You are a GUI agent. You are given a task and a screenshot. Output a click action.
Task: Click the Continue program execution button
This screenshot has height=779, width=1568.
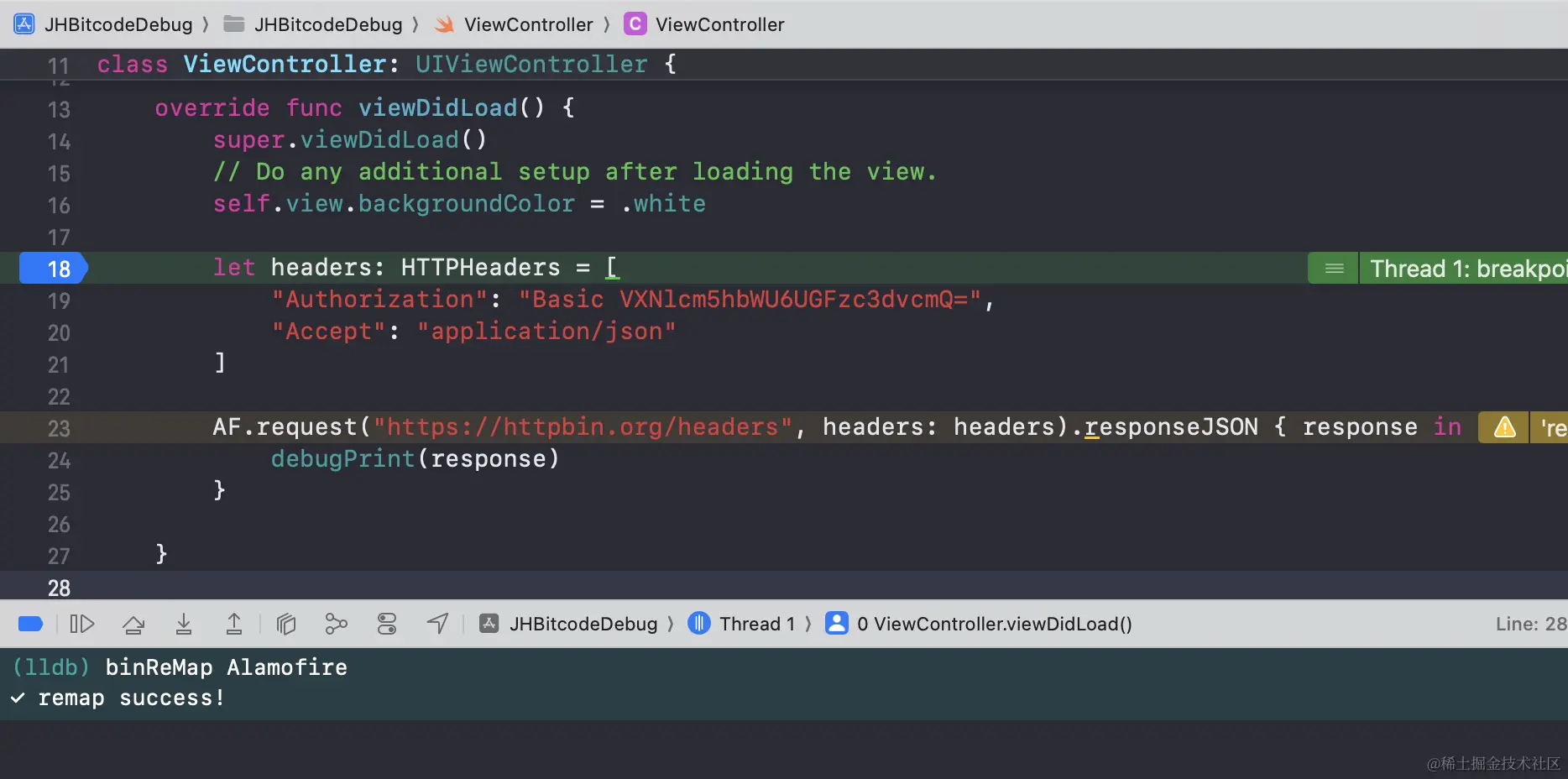[x=81, y=624]
